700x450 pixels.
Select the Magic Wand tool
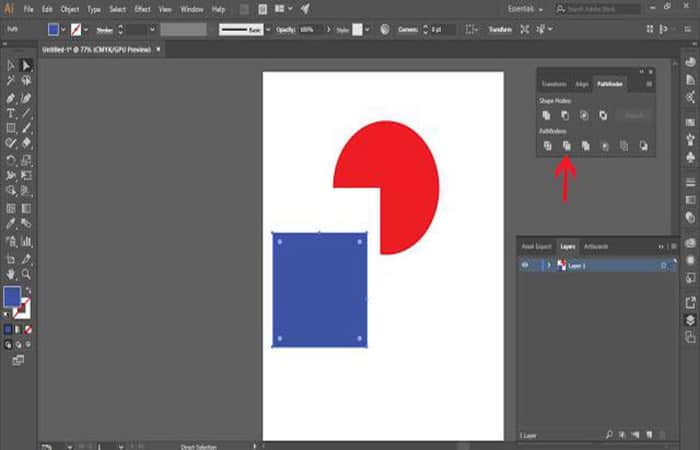[x=11, y=81]
